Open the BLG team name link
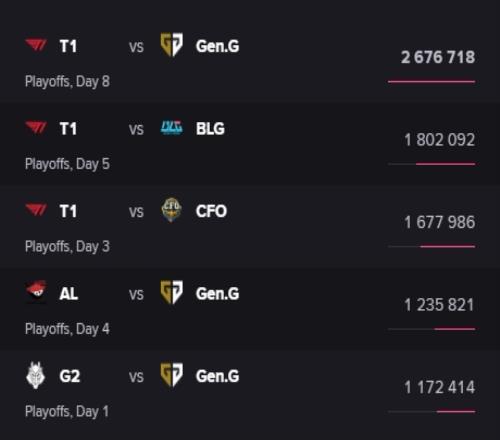The width and height of the screenshot is (500, 440). pyautogui.click(x=210, y=129)
